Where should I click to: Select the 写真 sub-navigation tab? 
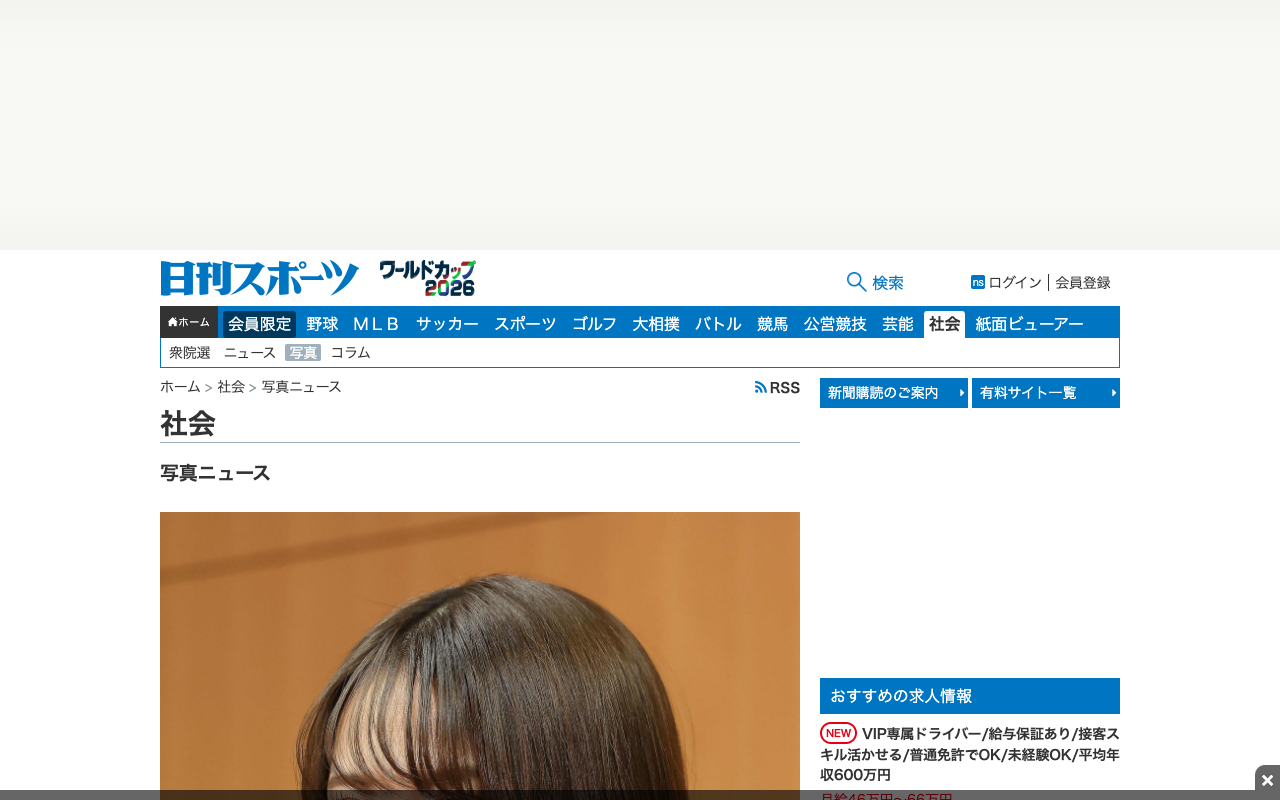(303, 353)
